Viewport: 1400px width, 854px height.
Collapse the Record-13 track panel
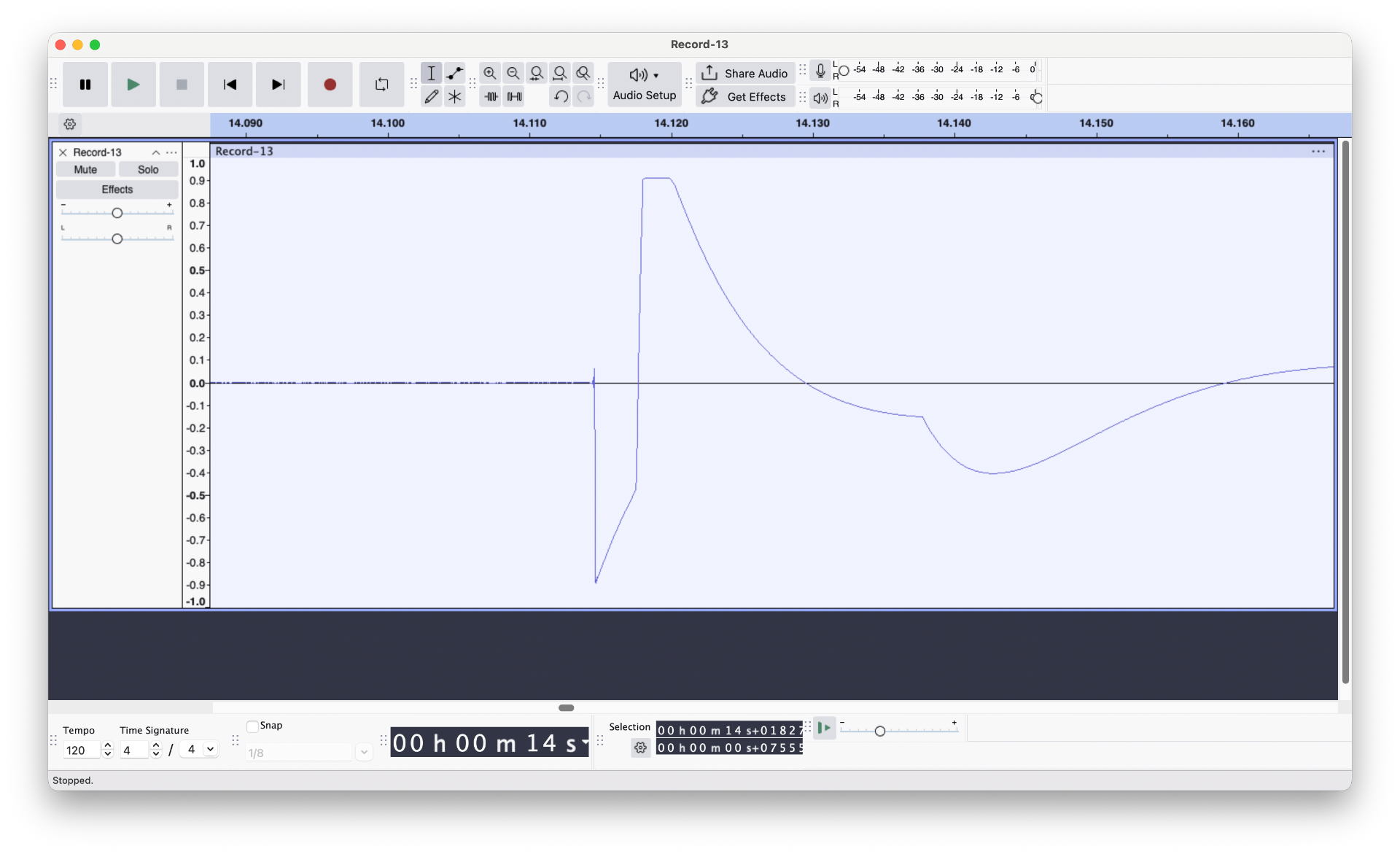click(155, 152)
